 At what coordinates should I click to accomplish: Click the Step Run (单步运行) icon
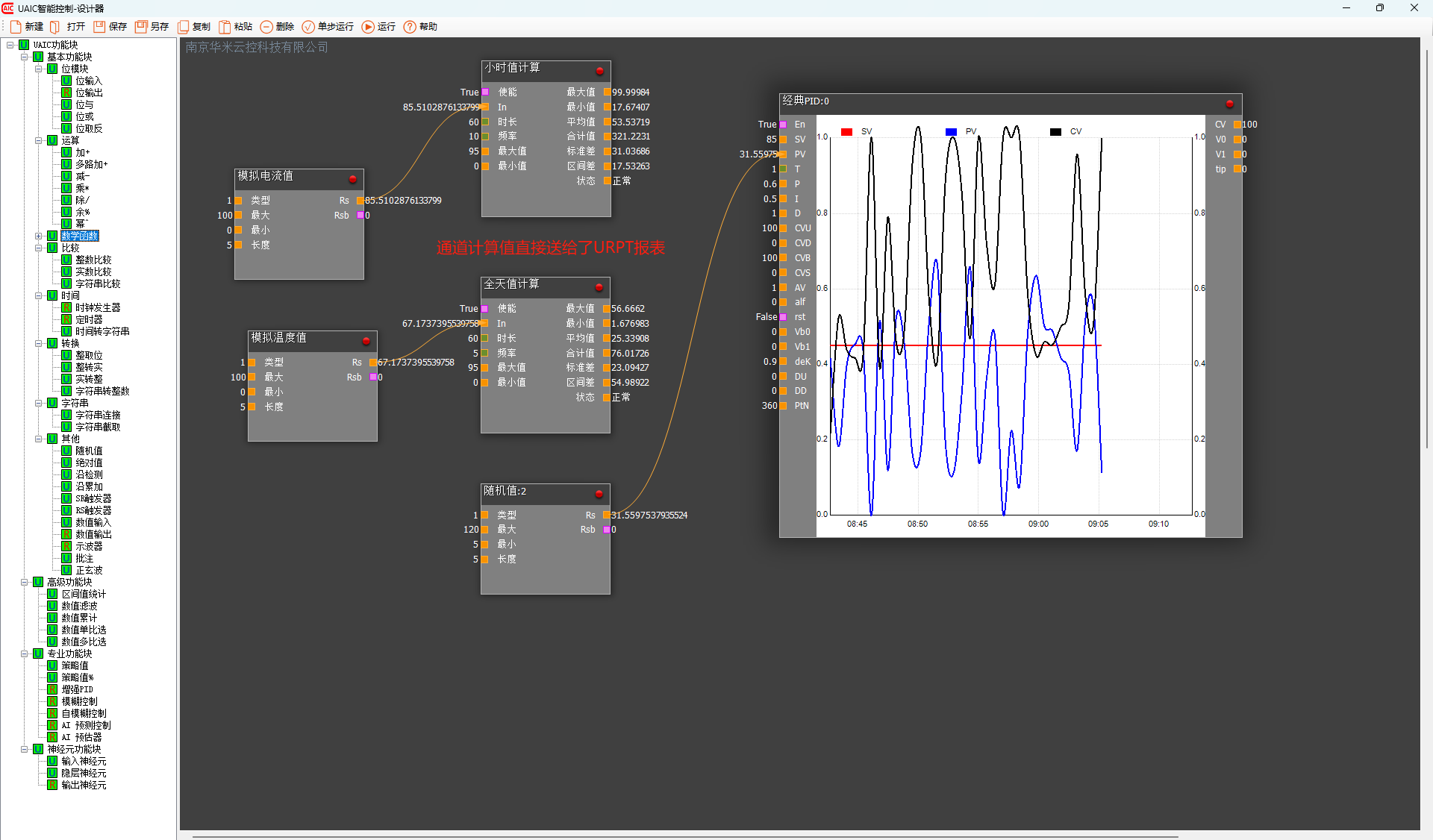click(308, 27)
